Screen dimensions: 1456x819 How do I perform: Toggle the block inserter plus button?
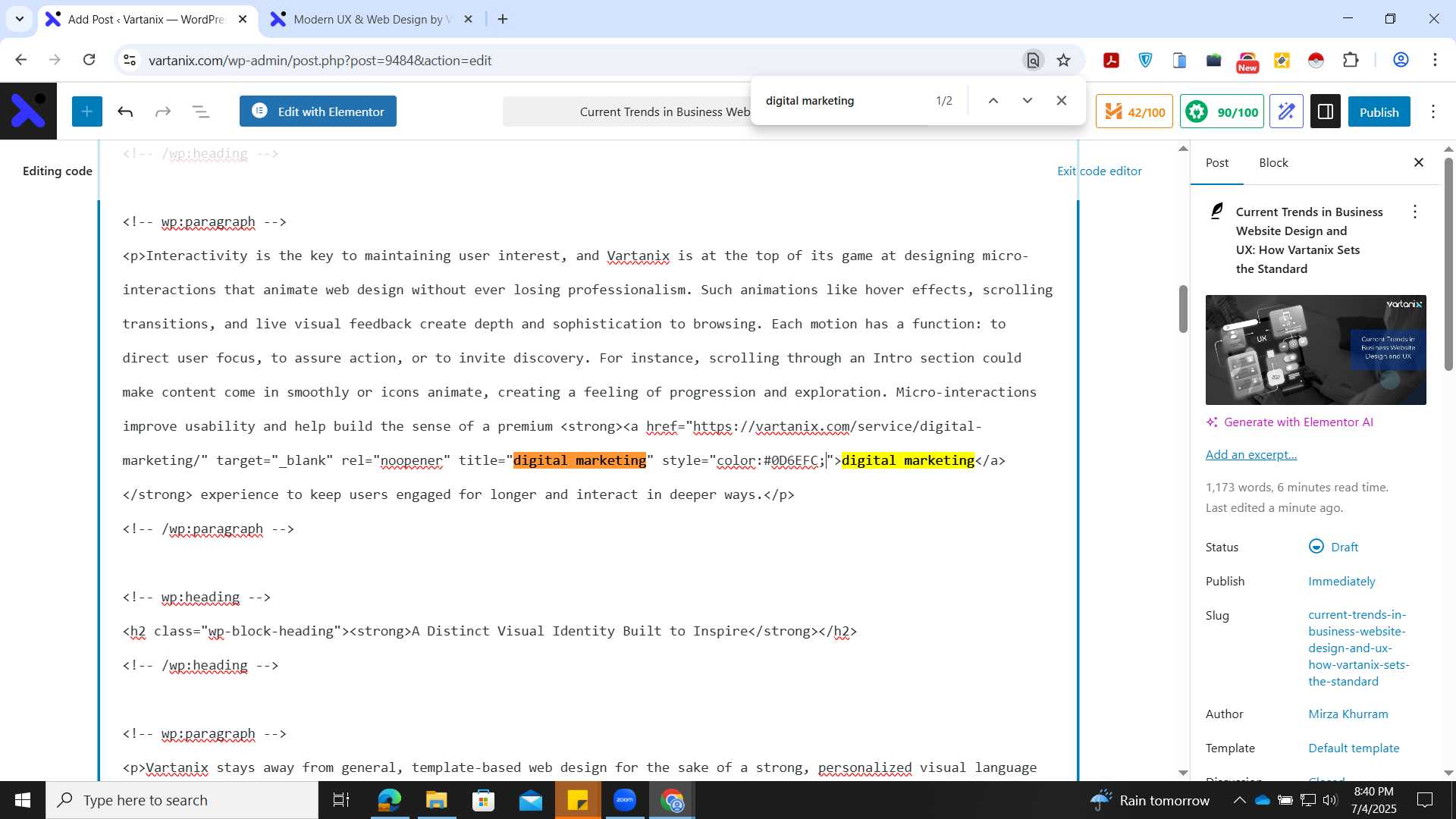point(87,111)
